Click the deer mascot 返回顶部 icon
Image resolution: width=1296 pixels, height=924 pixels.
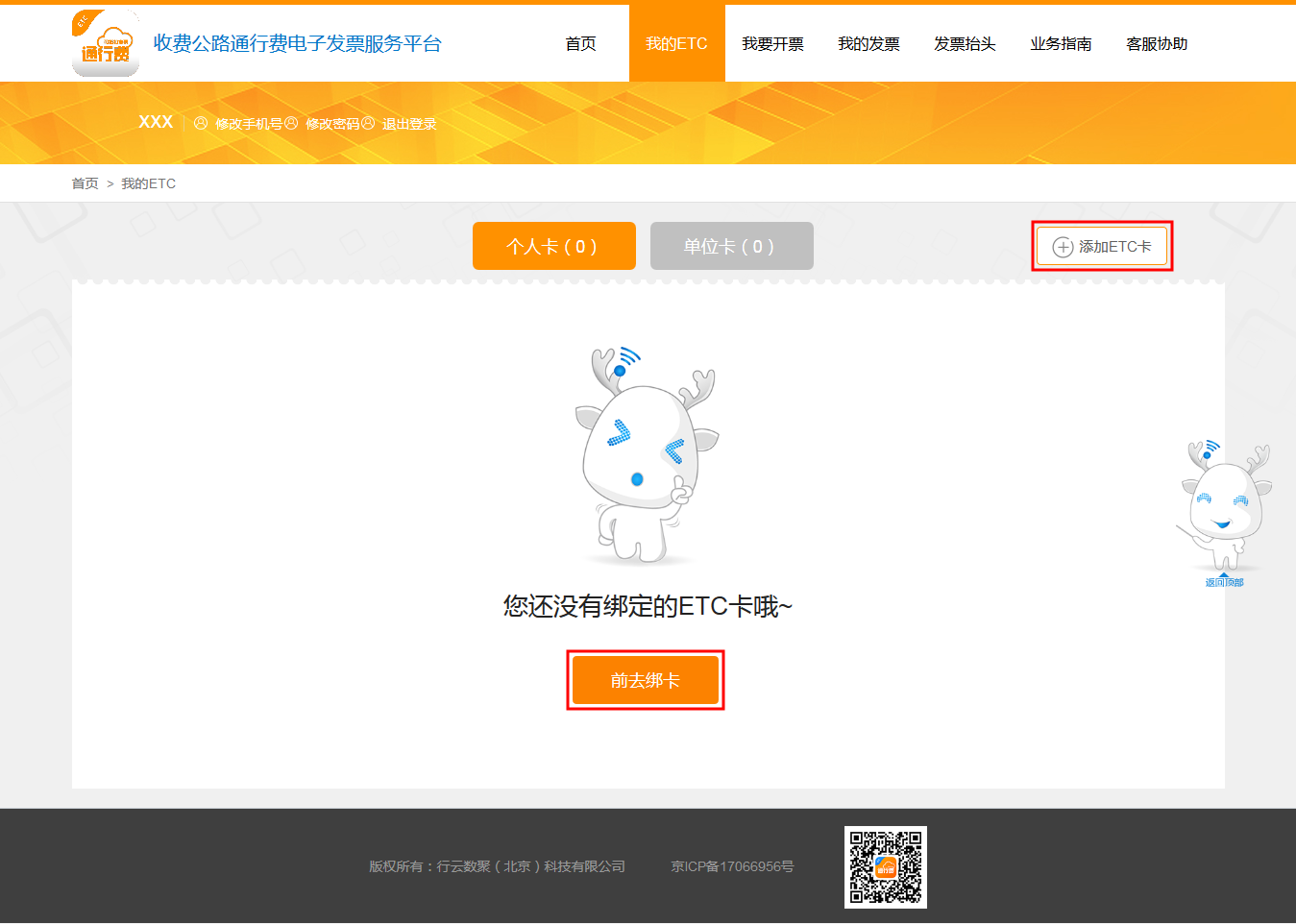1224,514
